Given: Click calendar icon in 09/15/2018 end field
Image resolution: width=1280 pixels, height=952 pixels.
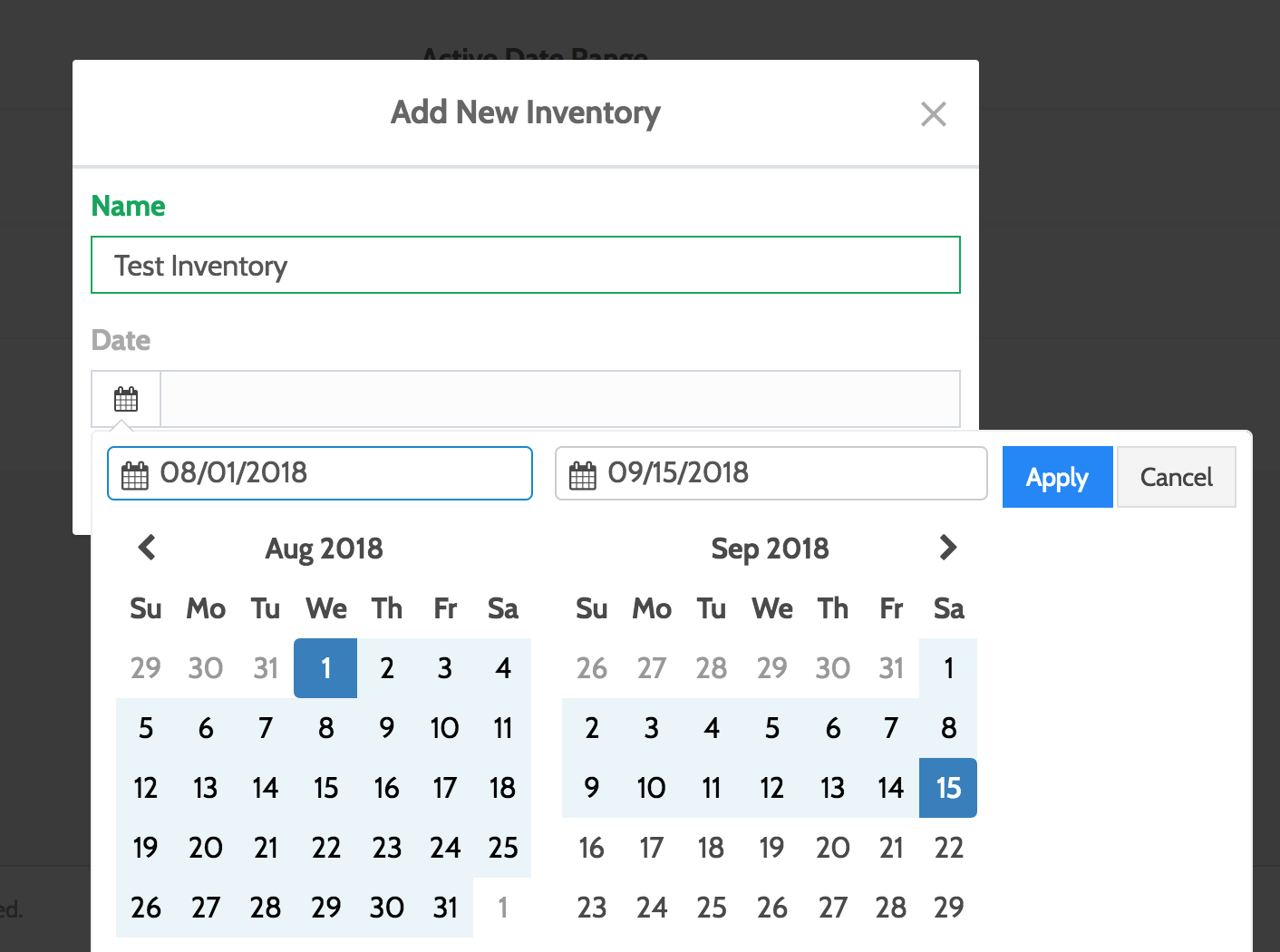Looking at the screenshot, I should 582,475.
